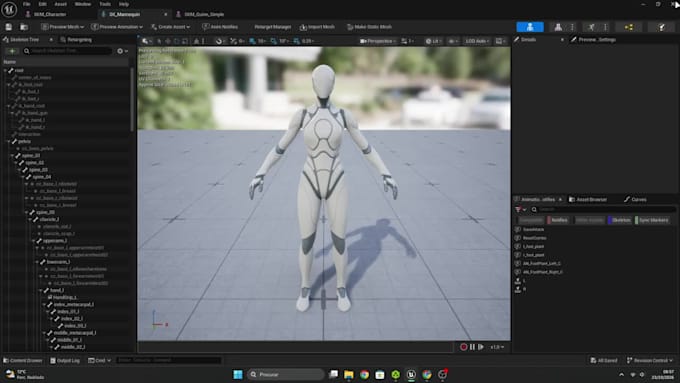
Task: Click the taskbar search box Procurar
Action: coord(286,374)
